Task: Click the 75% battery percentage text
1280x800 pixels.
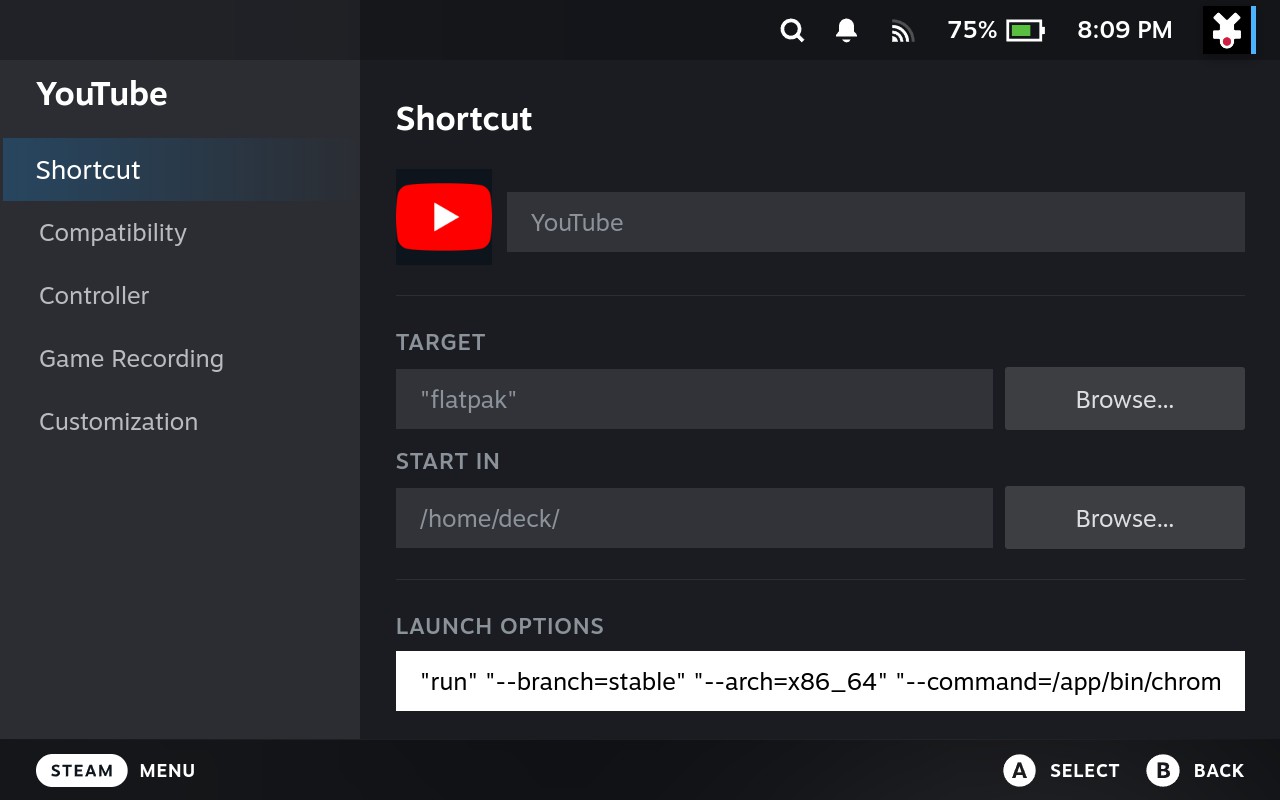Action: tap(973, 31)
